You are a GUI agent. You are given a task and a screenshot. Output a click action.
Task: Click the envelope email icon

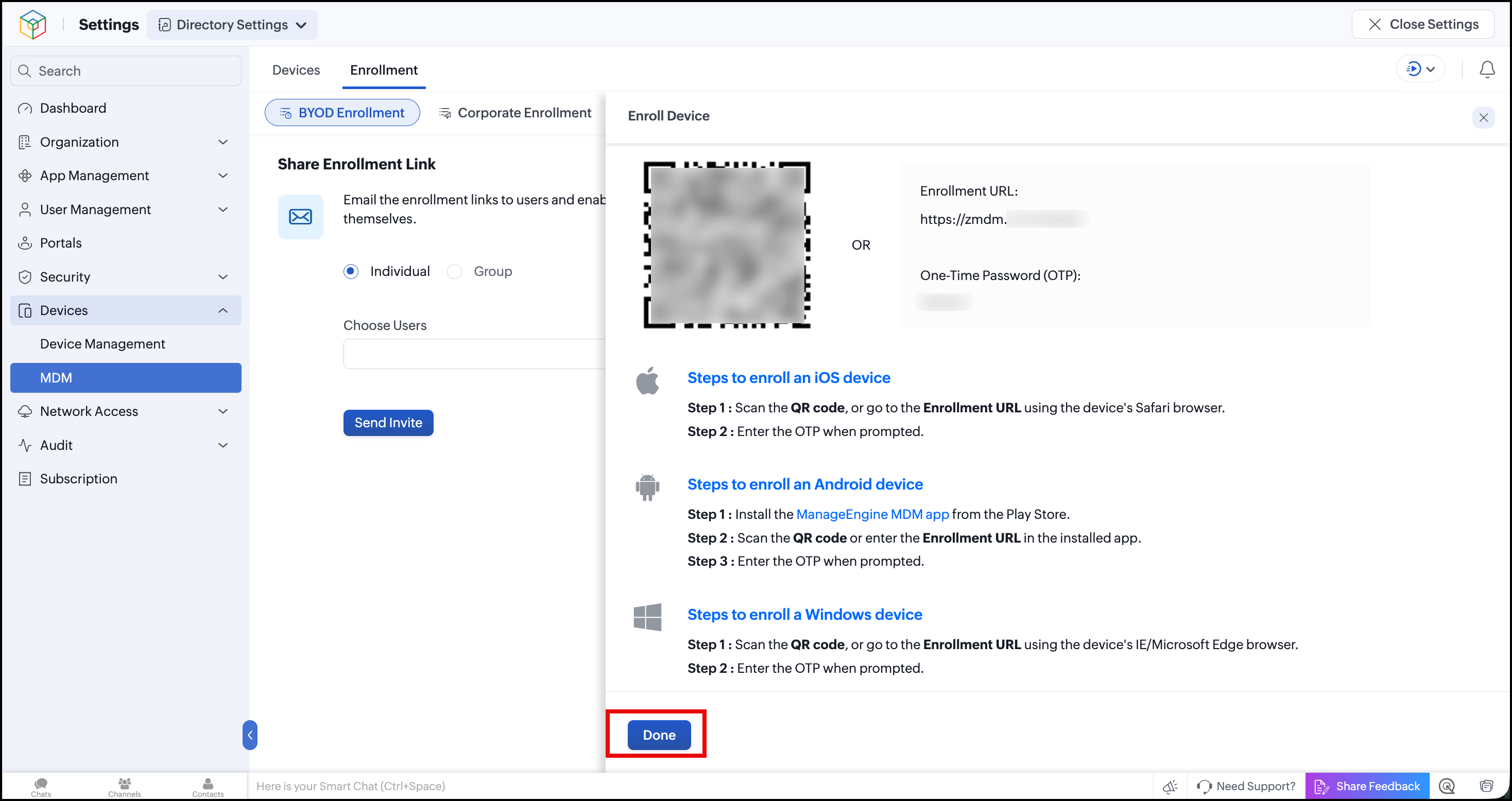[x=301, y=217]
